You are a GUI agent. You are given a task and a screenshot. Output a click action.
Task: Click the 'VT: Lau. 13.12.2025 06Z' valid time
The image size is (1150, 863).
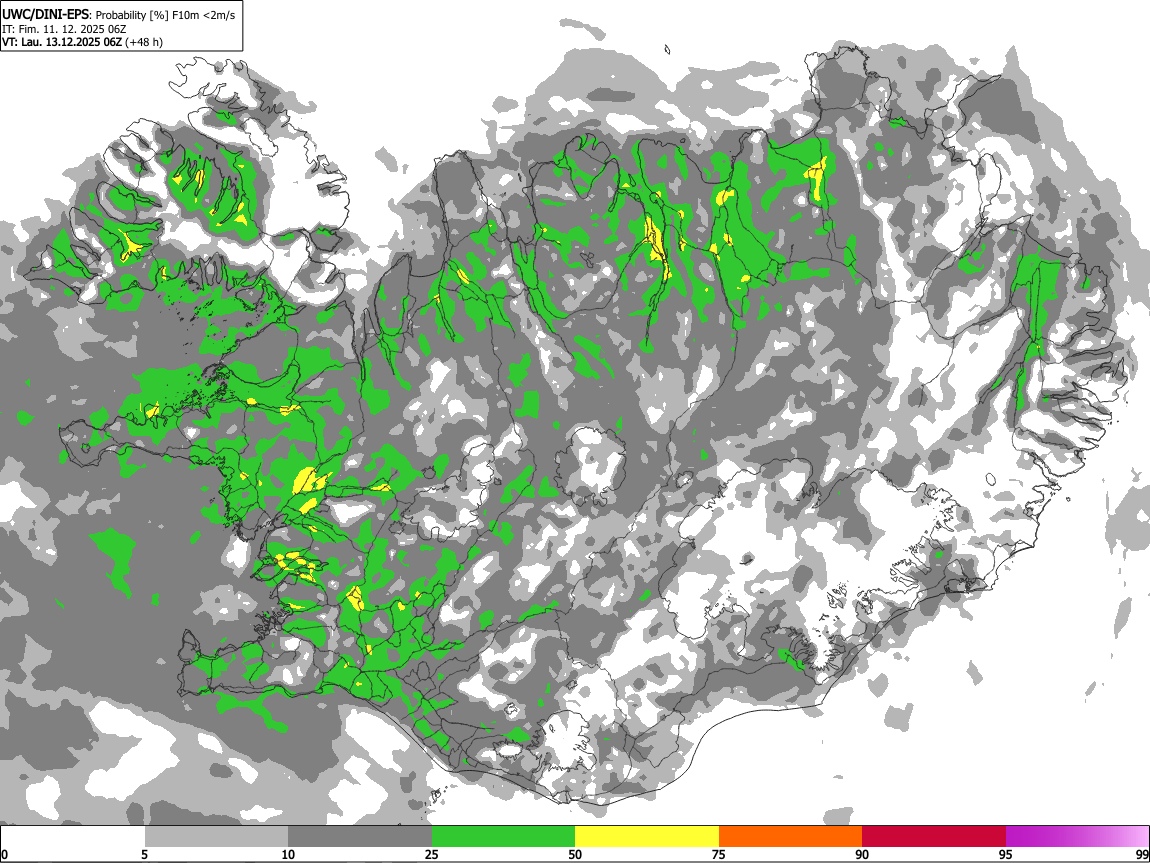[62, 42]
